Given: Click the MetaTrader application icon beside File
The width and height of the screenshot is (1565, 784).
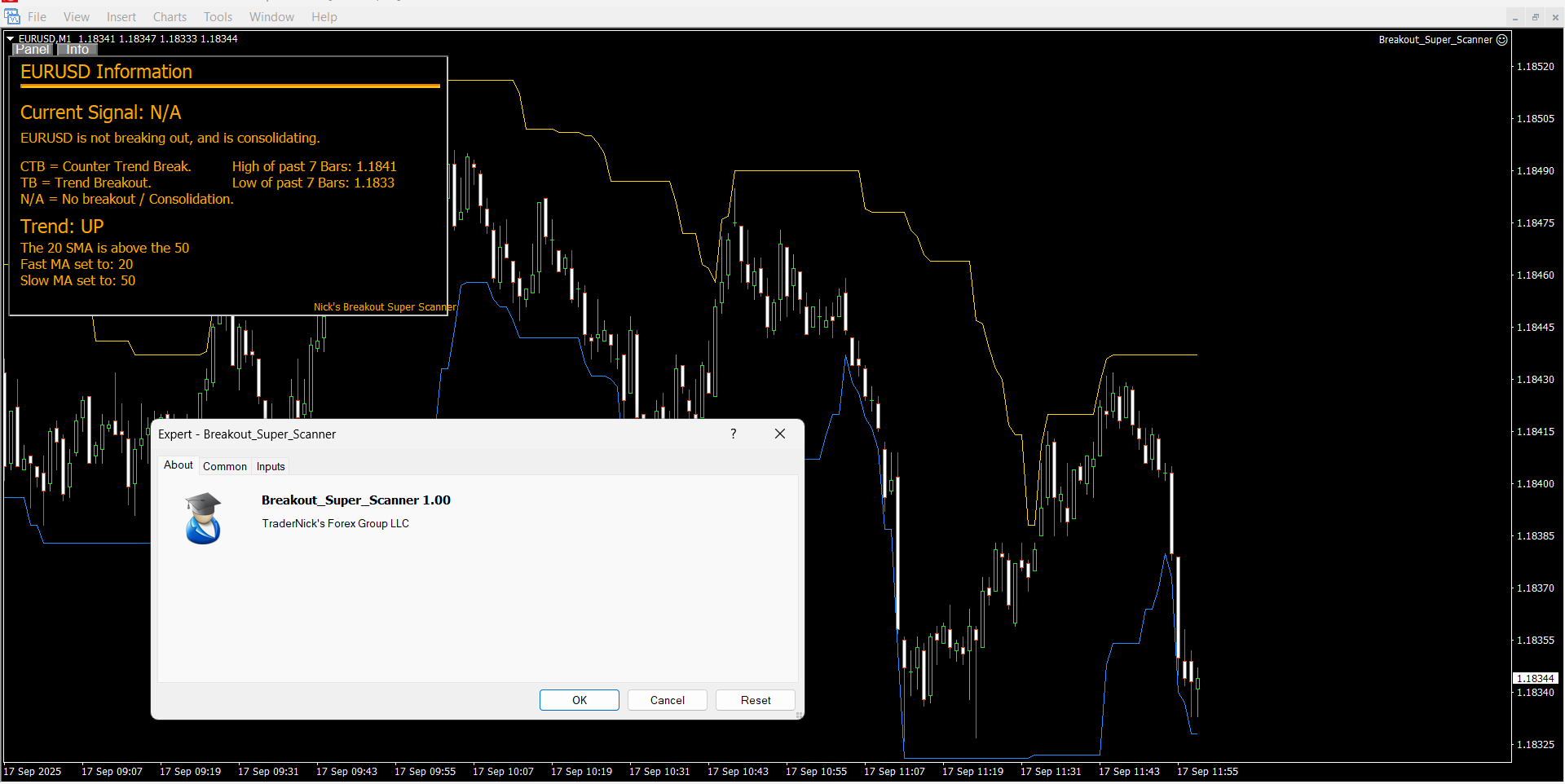Looking at the screenshot, I should click(12, 16).
